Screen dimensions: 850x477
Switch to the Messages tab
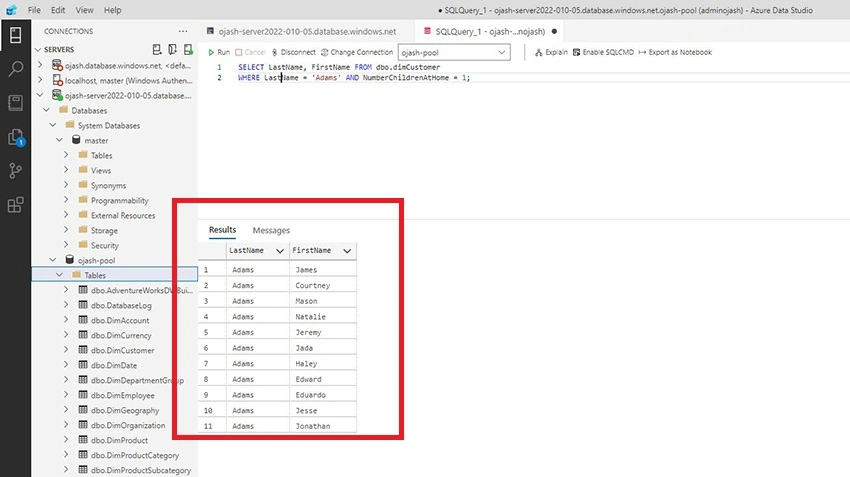(271, 230)
